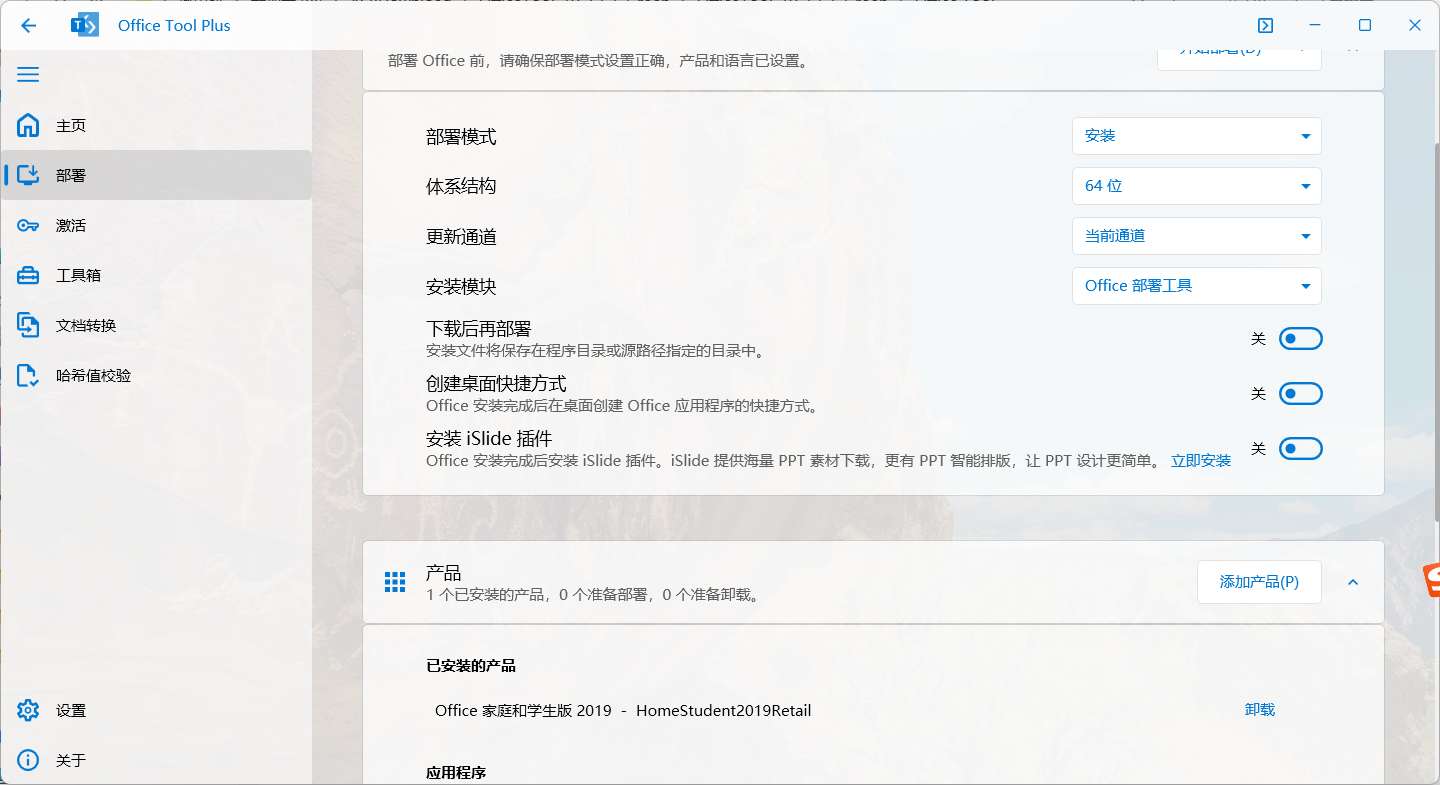Enable 下载后再部署 toggle
Image resolution: width=1440 pixels, height=785 pixels.
1301,339
